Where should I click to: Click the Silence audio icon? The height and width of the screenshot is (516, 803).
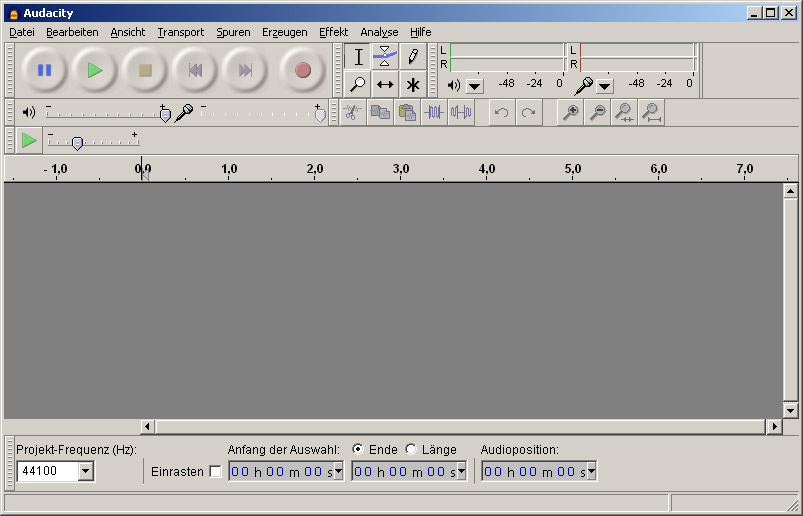(461, 112)
